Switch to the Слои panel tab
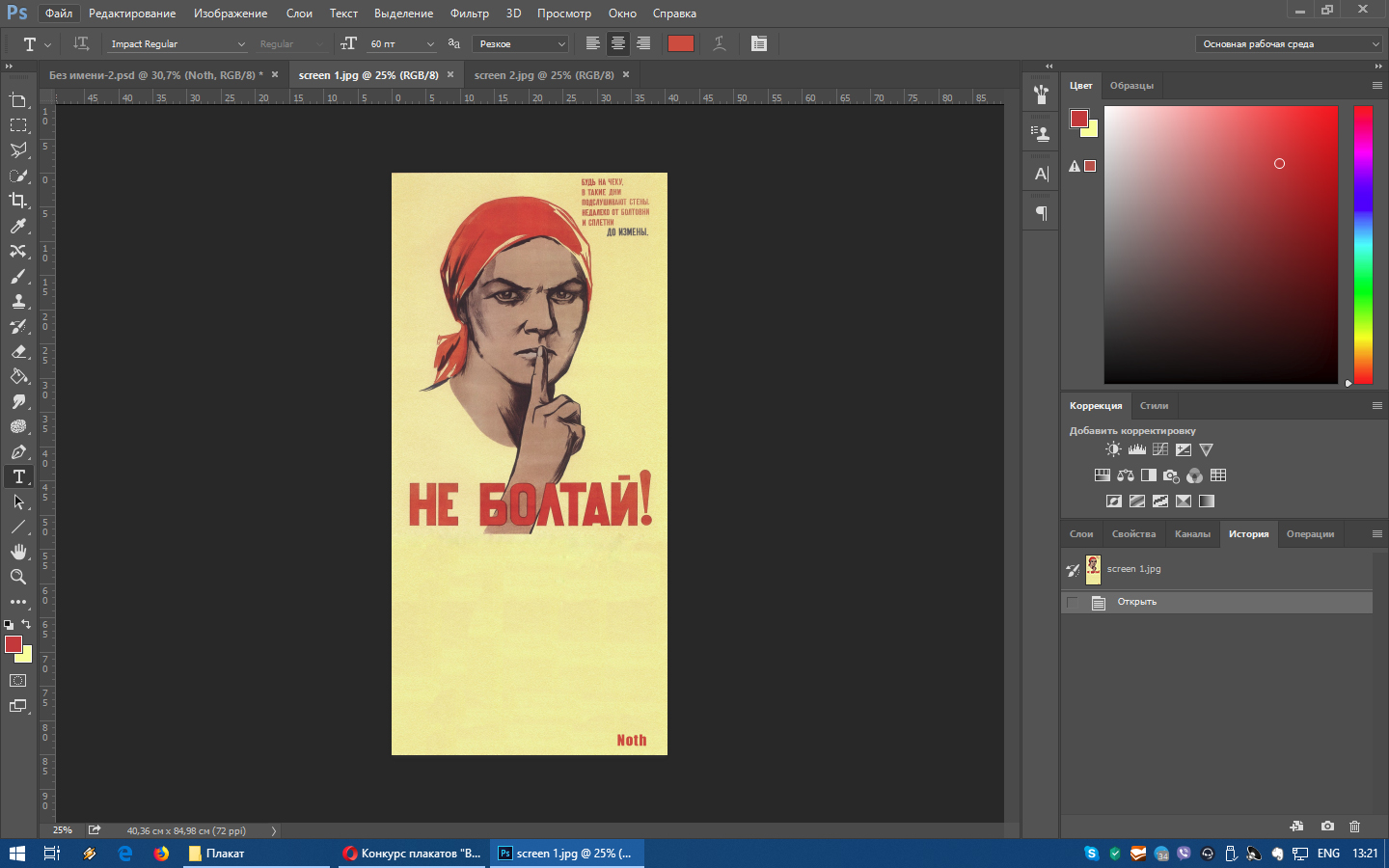This screenshot has width=1389, height=868. [x=1081, y=534]
